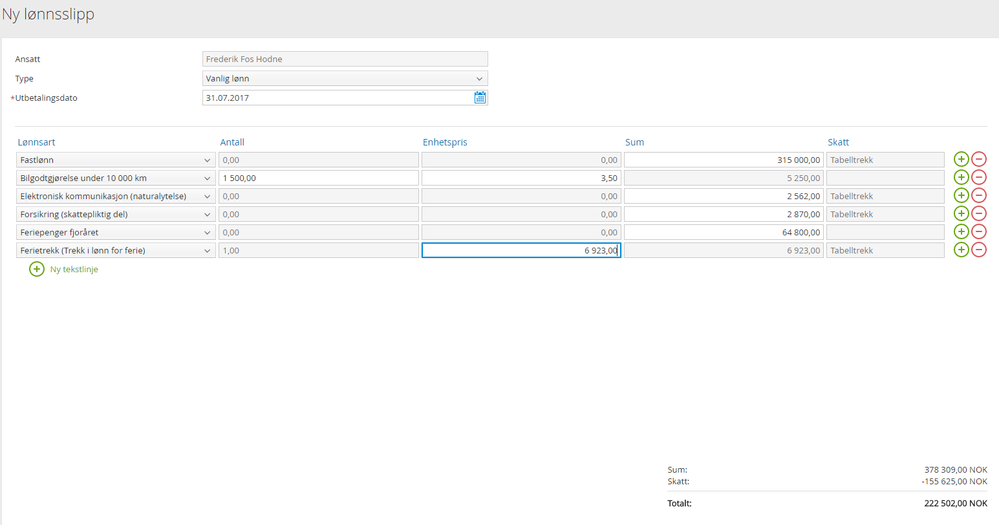The height and width of the screenshot is (525, 999).
Task: Click the Antall field with 1 500,00
Action: [x=318, y=178]
